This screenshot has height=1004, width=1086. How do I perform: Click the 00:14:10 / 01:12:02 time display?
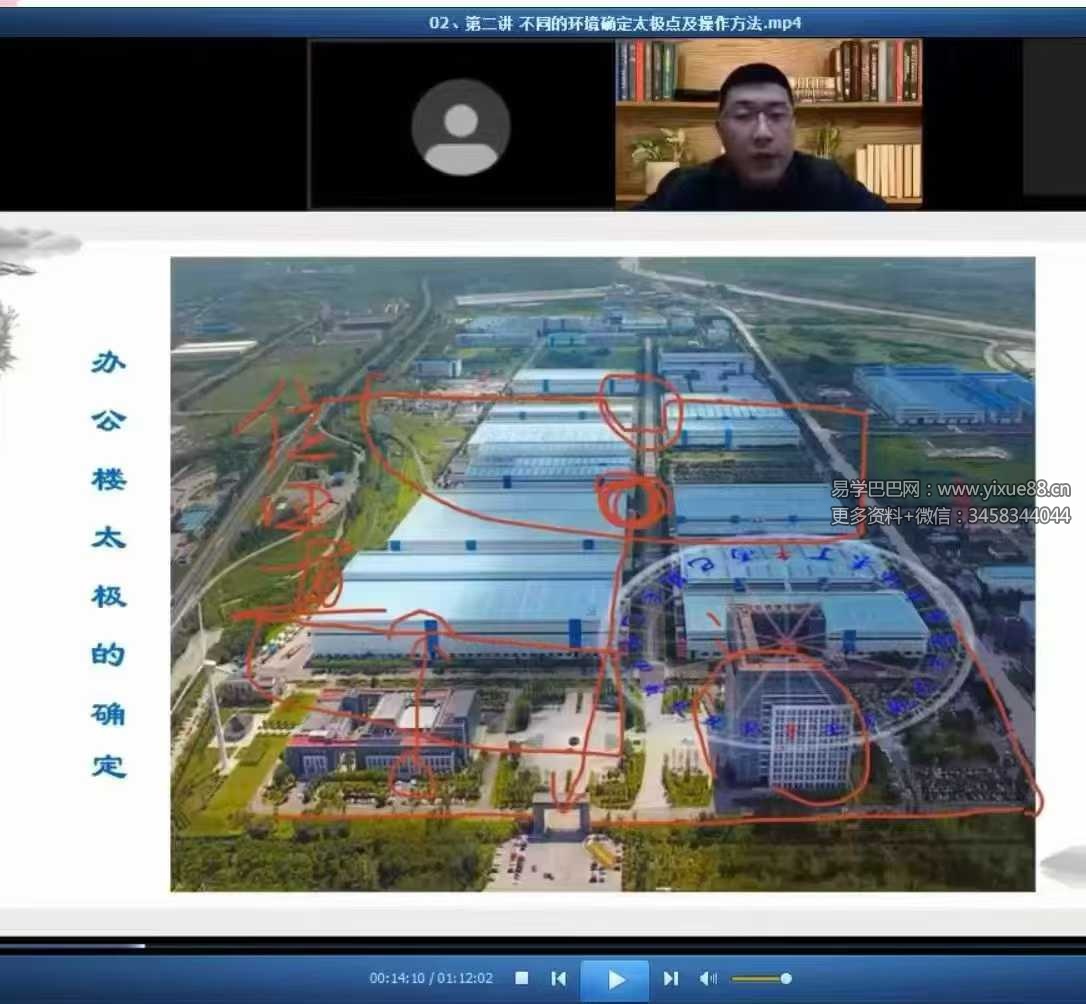click(431, 978)
